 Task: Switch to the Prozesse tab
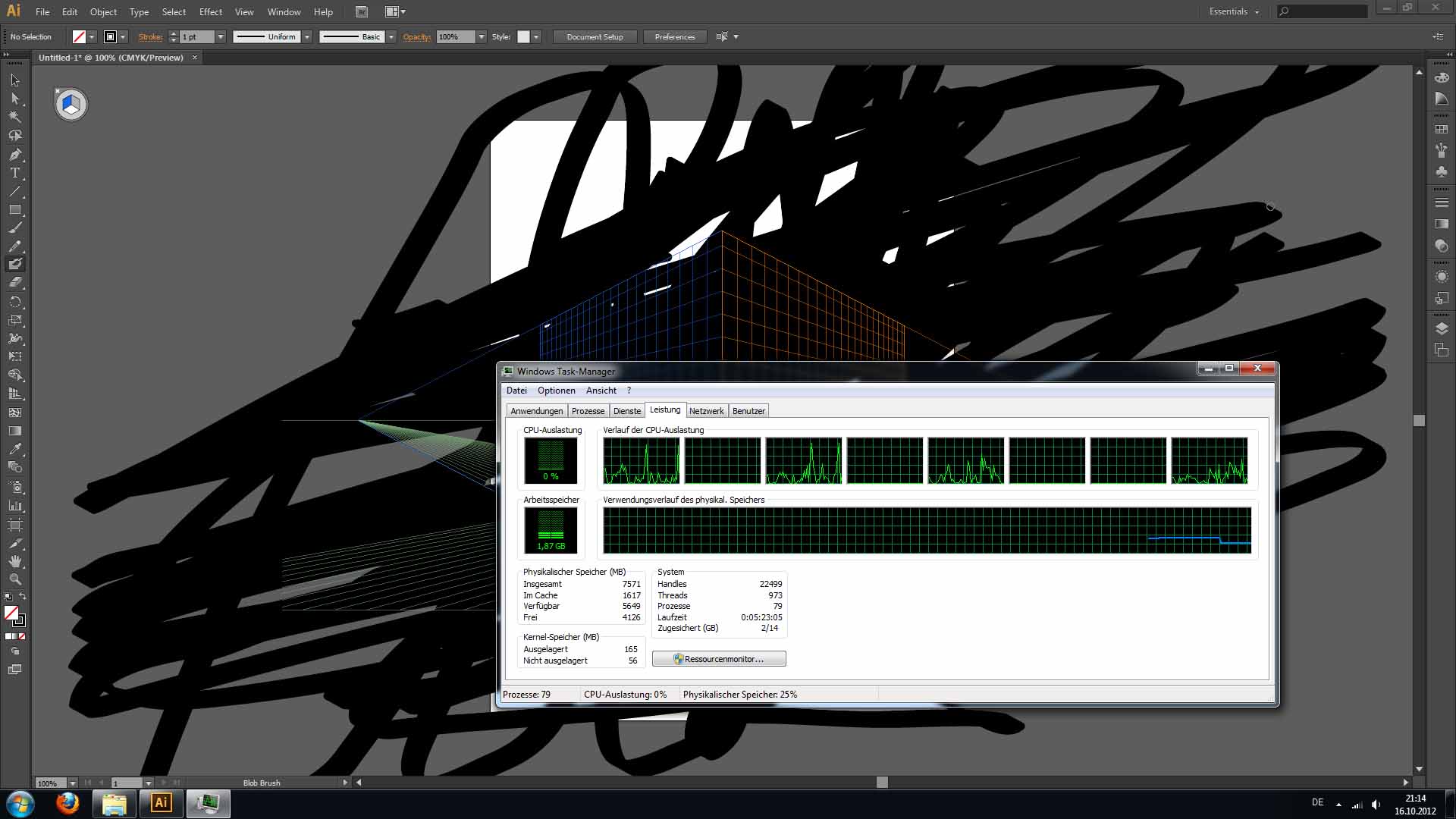tap(588, 411)
